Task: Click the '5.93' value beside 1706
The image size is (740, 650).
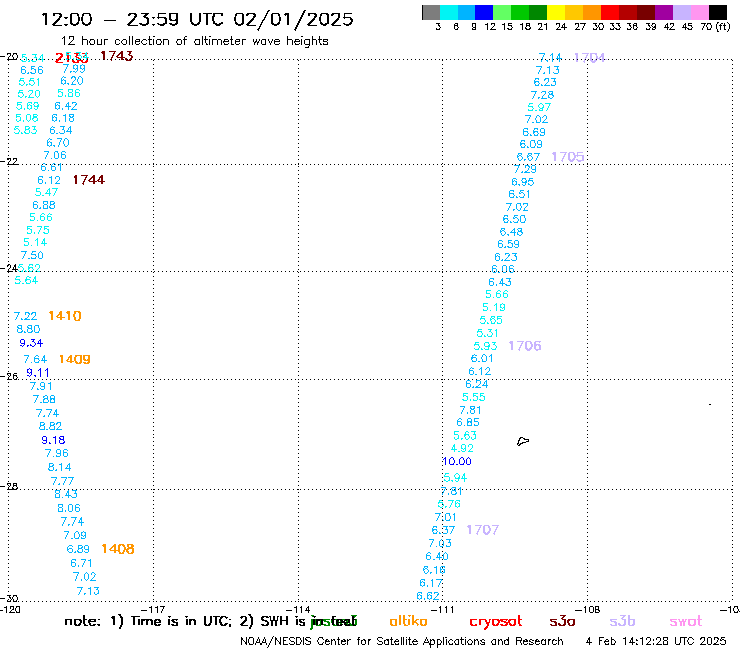Action: tap(485, 346)
